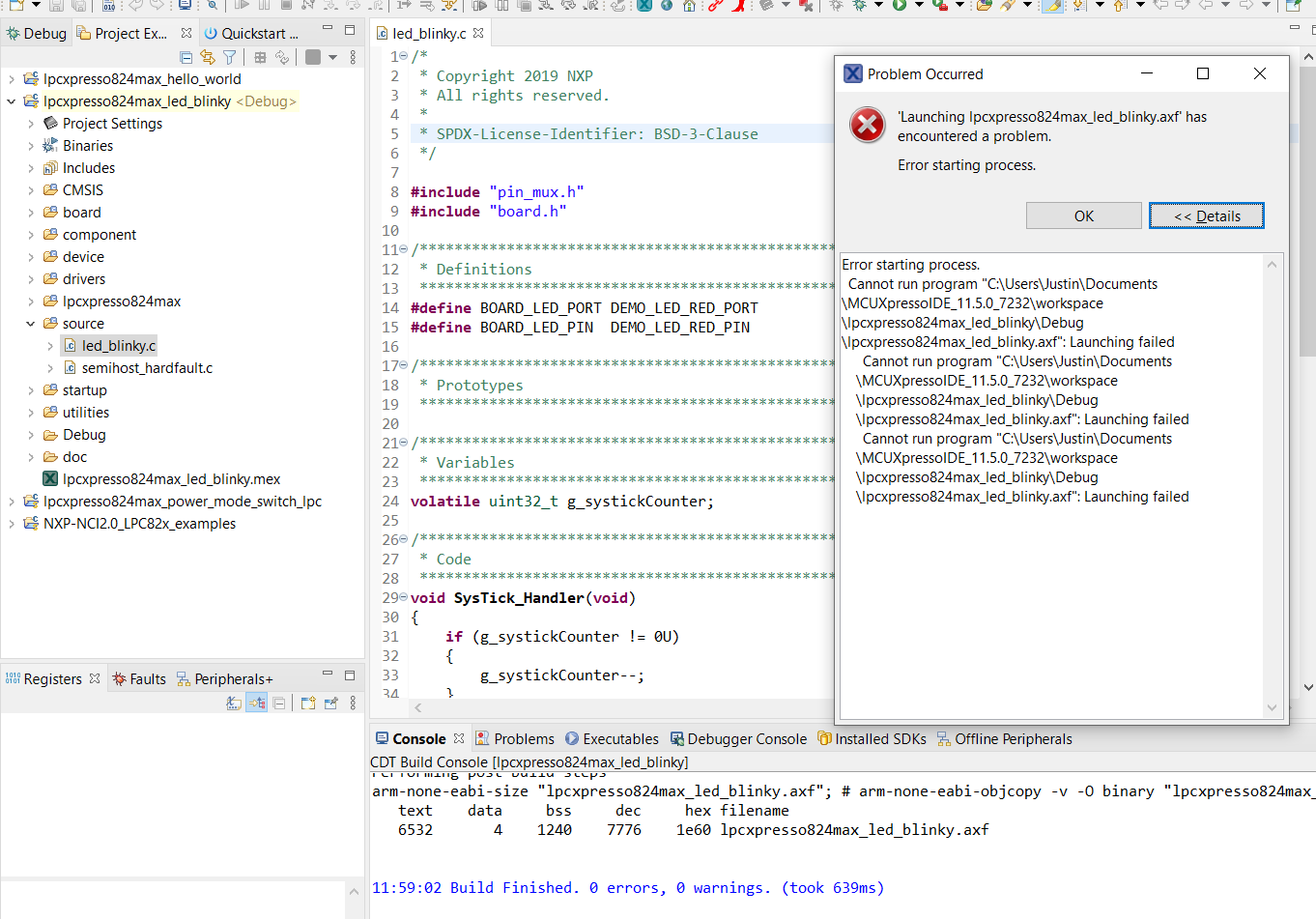Expand the CMSIS folder
Viewport: 1316px width, 919px height.
click(x=31, y=190)
